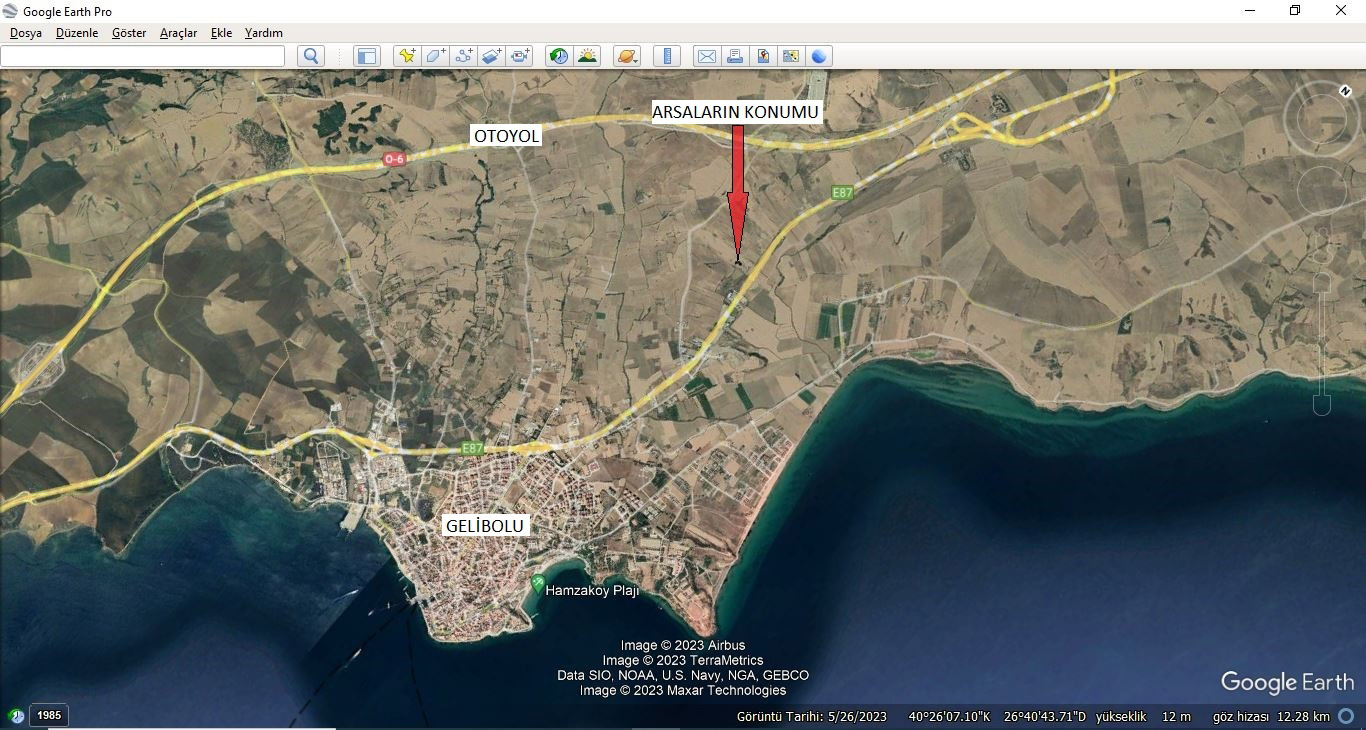The height and width of the screenshot is (730, 1366).
Task: Click the Save Image toolbar icon
Action: click(x=763, y=56)
